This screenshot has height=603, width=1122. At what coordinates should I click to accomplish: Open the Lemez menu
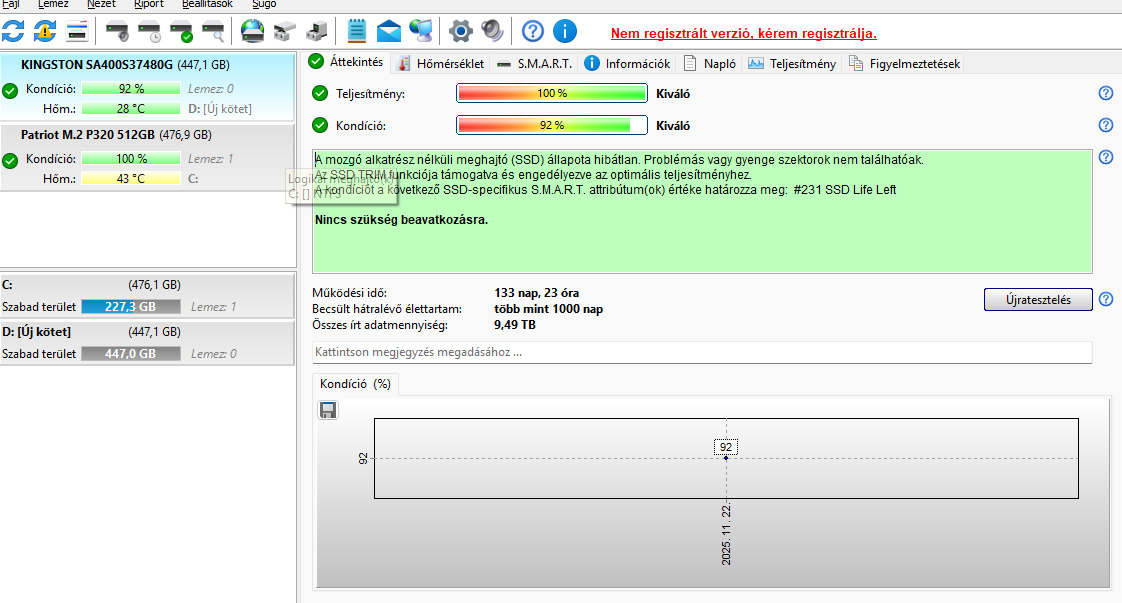(53, 4)
